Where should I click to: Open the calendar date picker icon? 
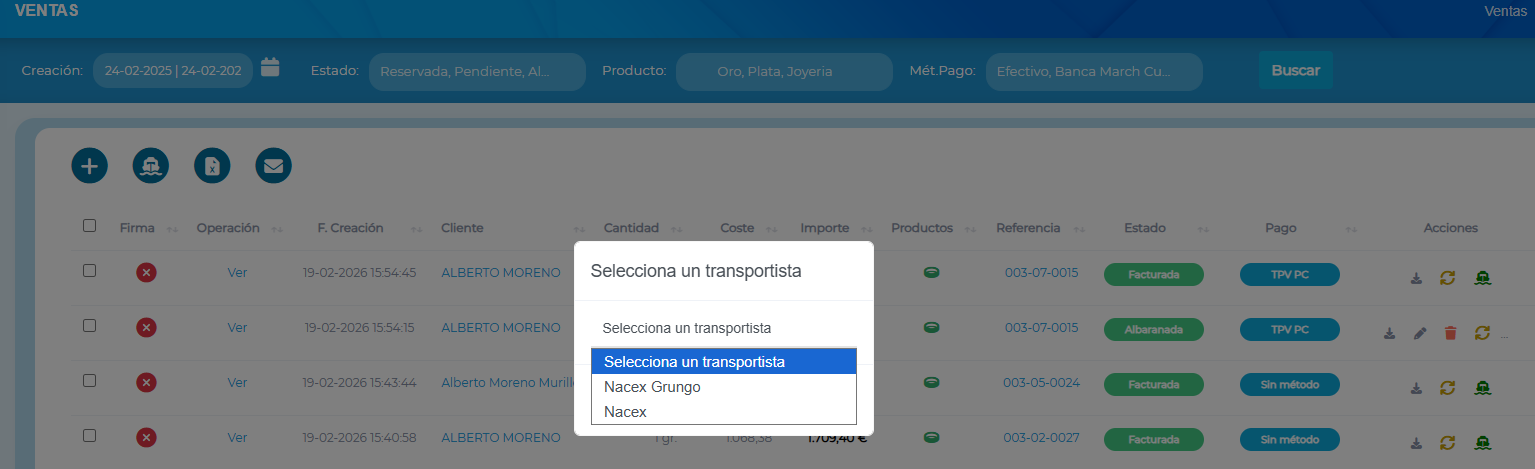tap(270, 68)
